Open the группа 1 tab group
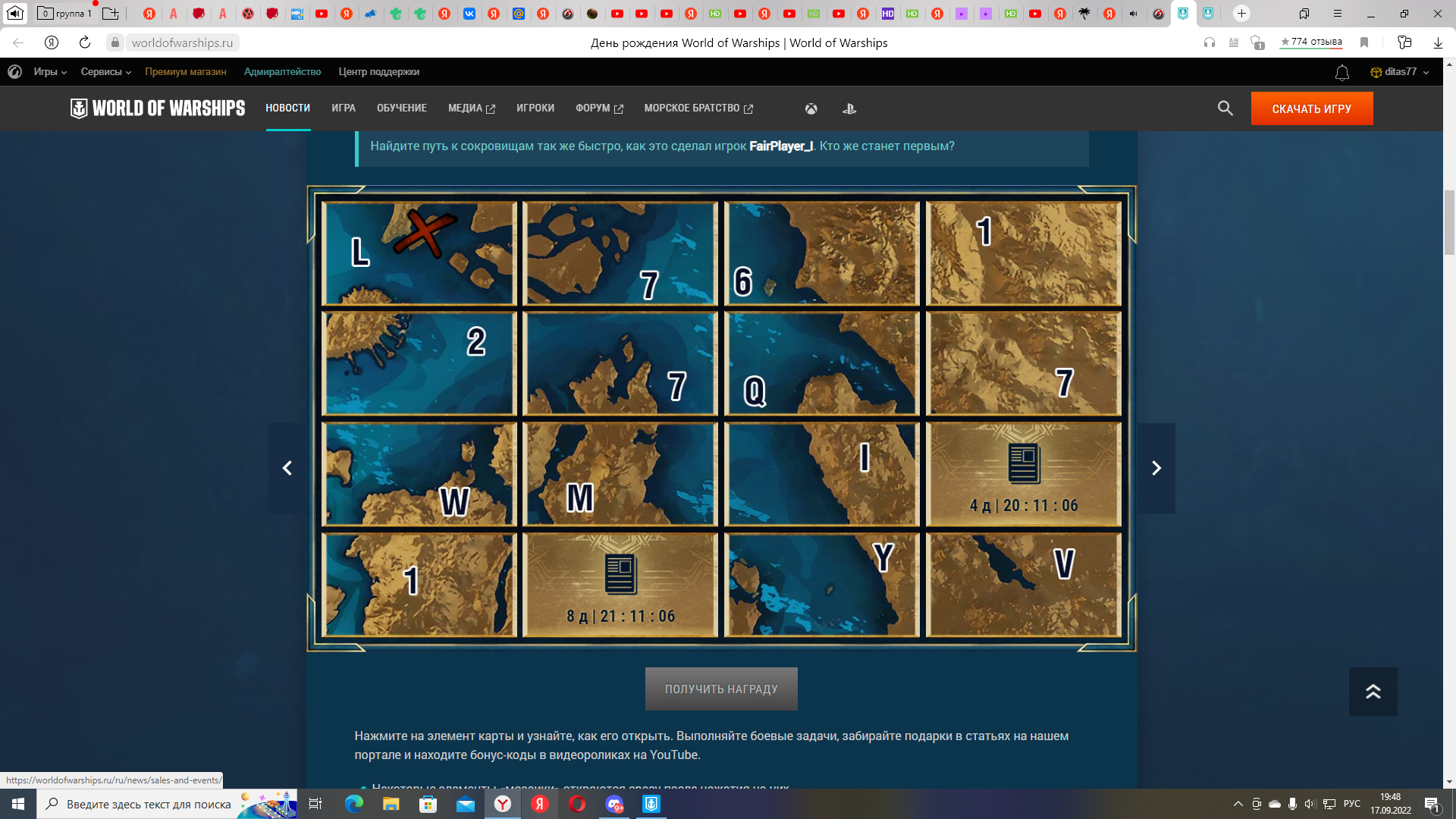This screenshot has width=1456, height=819. (65, 13)
